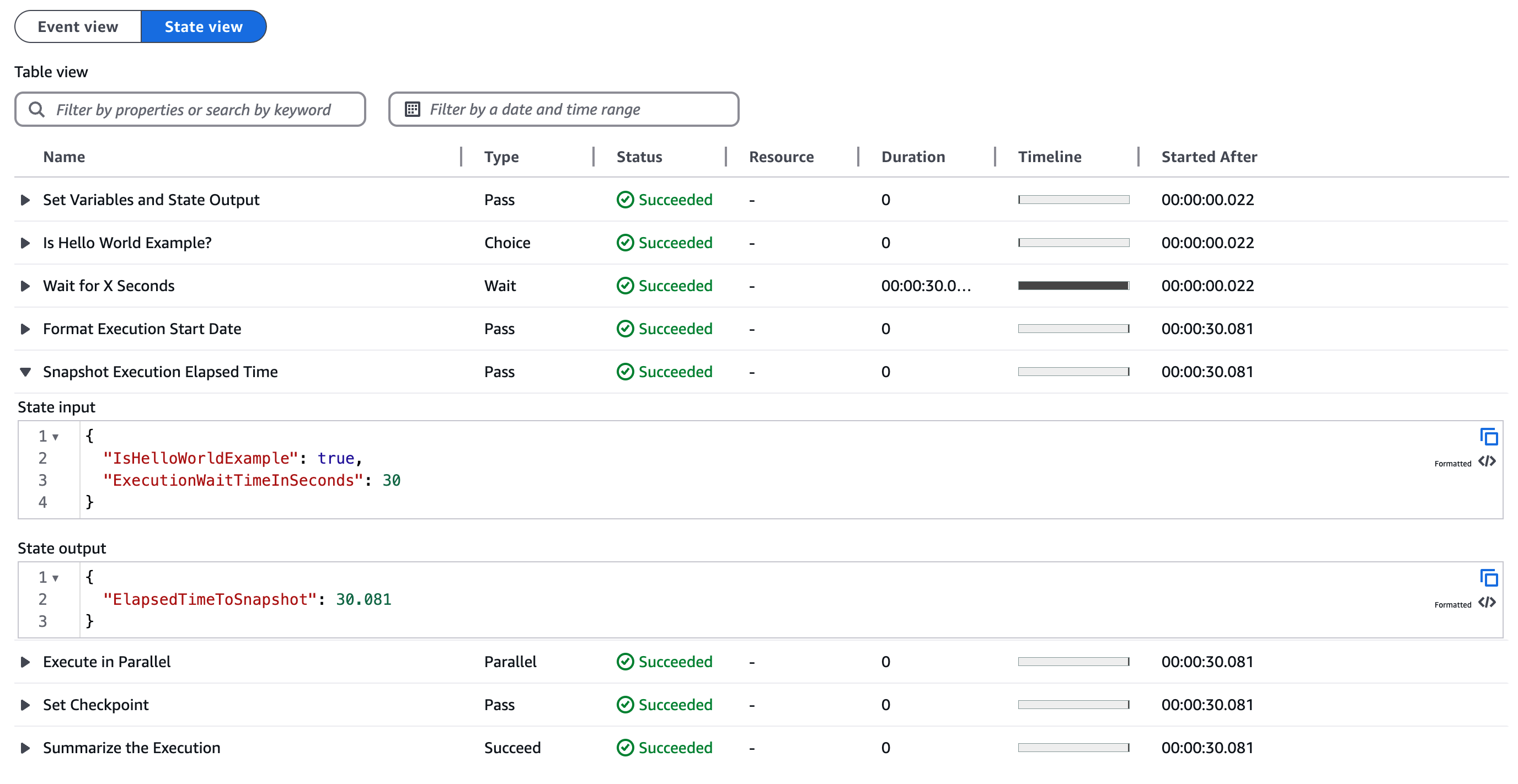Select the State view tab
Image resolution: width=1518 pixels, height=784 pixels.
[203, 26]
